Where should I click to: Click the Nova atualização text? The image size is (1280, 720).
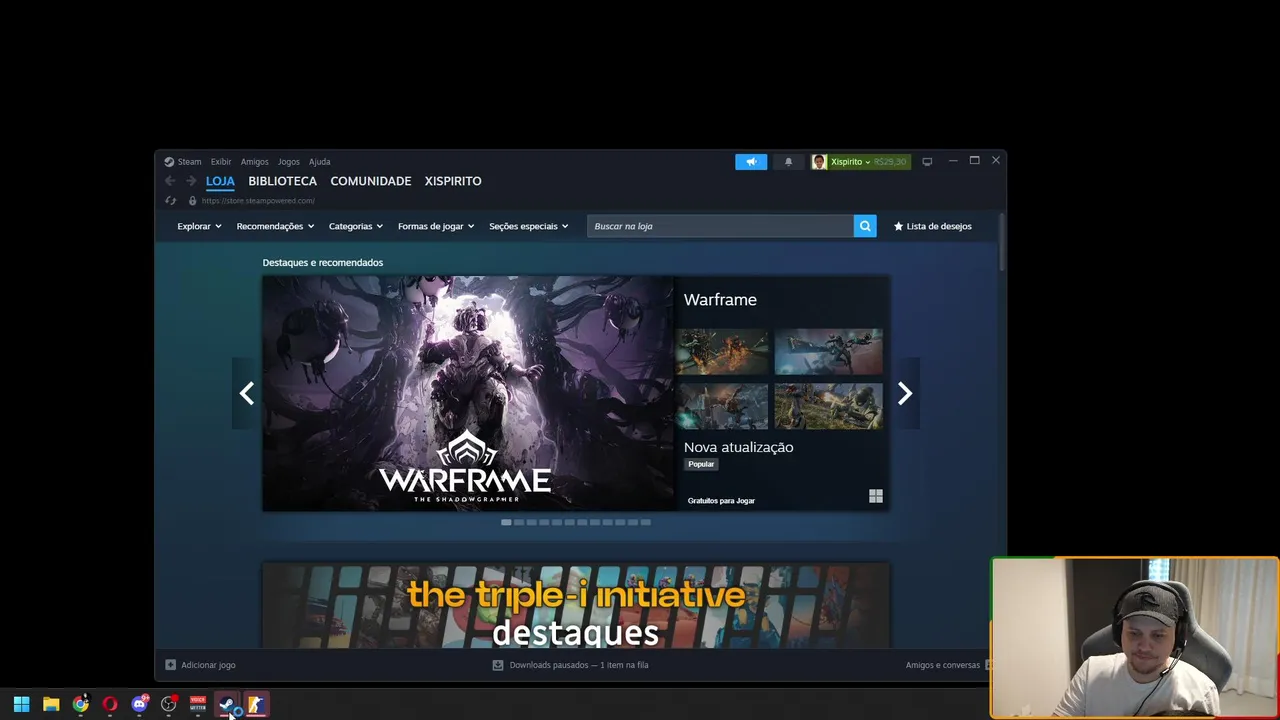[x=738, y=447]
